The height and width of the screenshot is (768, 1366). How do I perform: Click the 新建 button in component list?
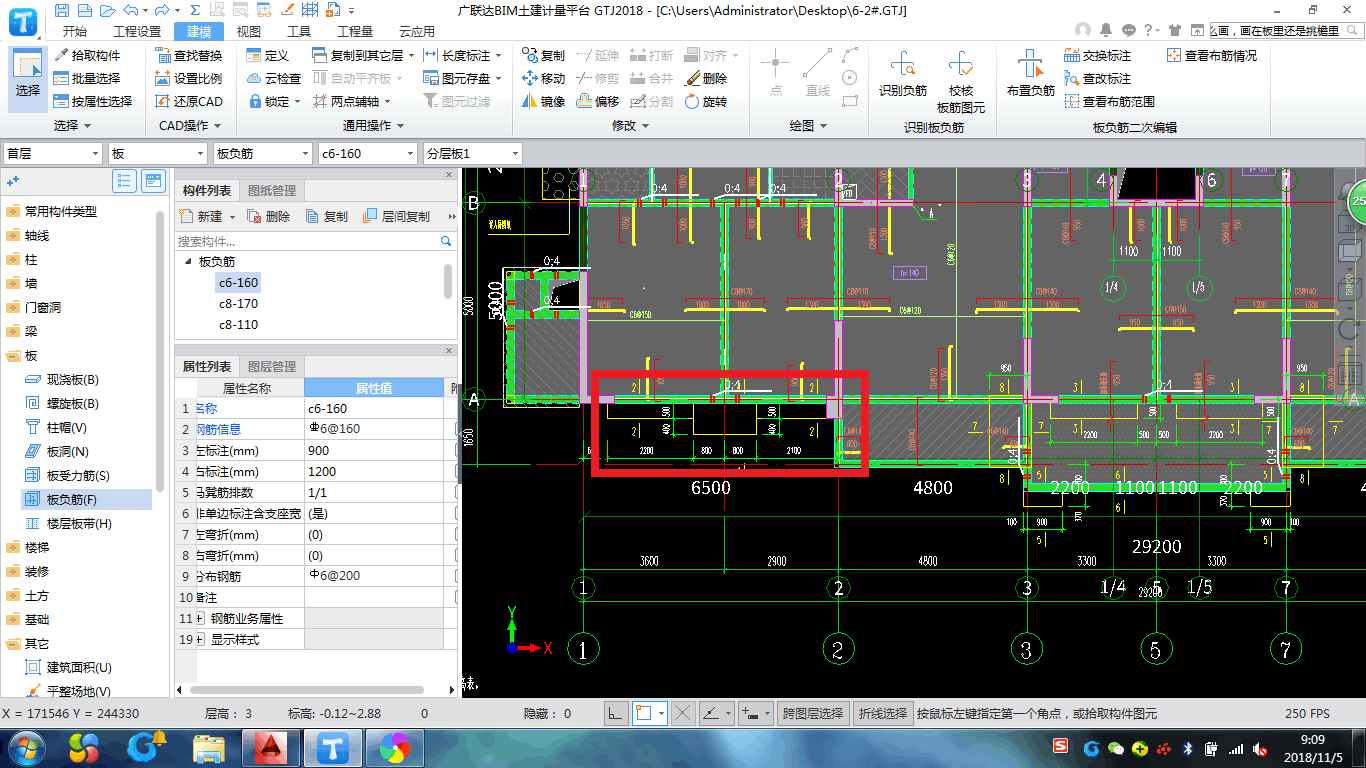tap(208, 216)
